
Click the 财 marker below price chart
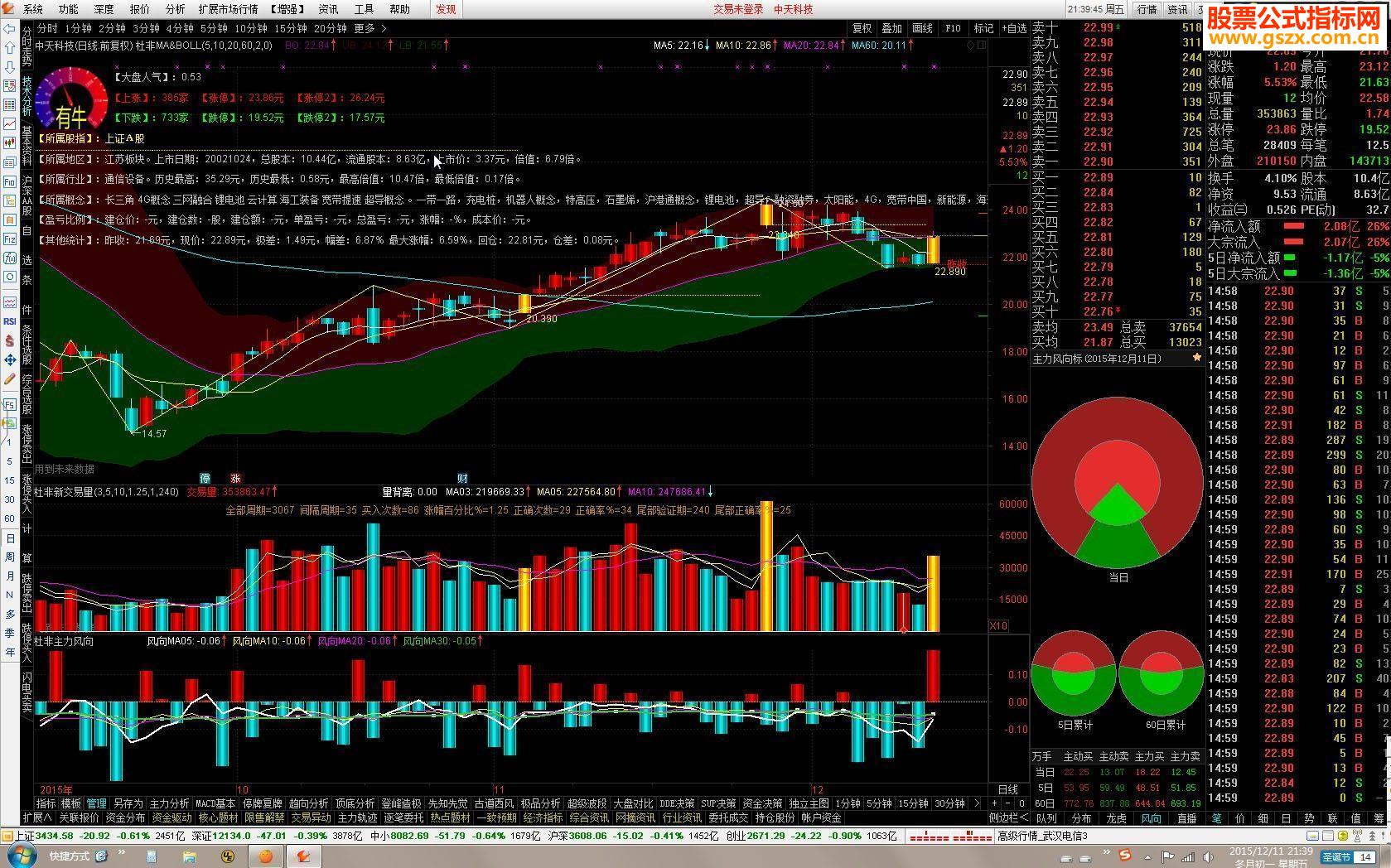(x=462, y=478)
